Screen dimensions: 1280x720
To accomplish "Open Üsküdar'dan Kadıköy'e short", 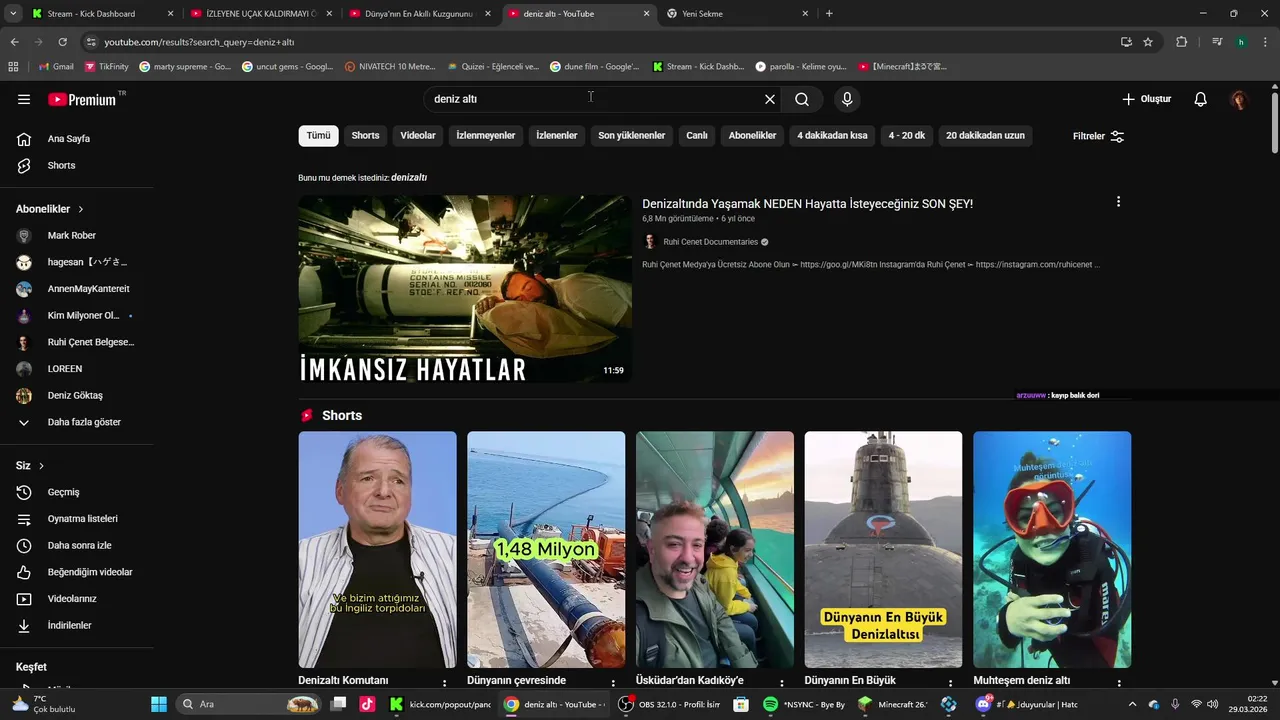I will [x=715, y=550].
